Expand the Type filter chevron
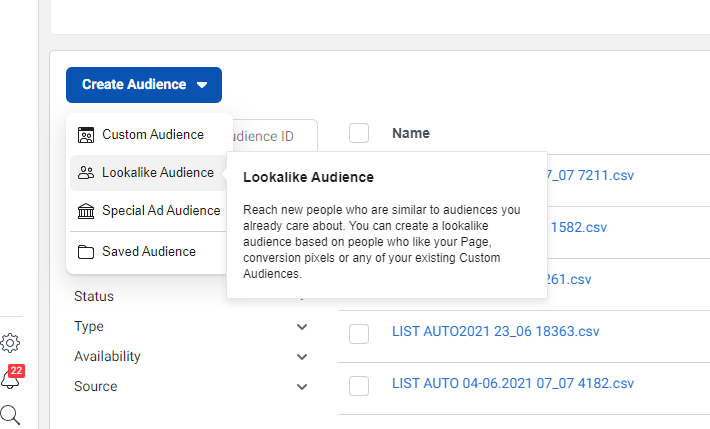 [302, 327]
